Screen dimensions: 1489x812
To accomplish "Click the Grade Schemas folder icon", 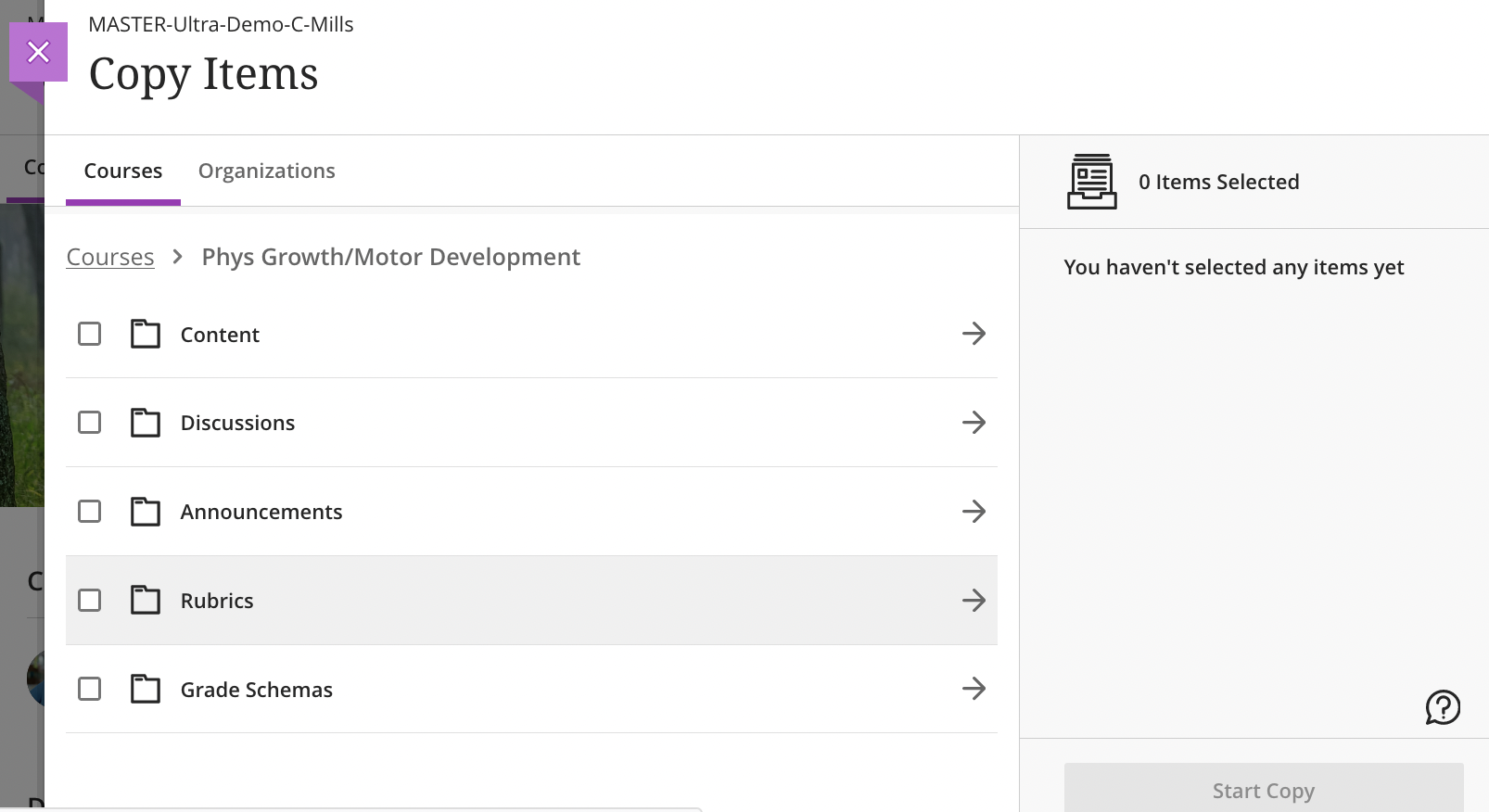I will tap(145, 690).
